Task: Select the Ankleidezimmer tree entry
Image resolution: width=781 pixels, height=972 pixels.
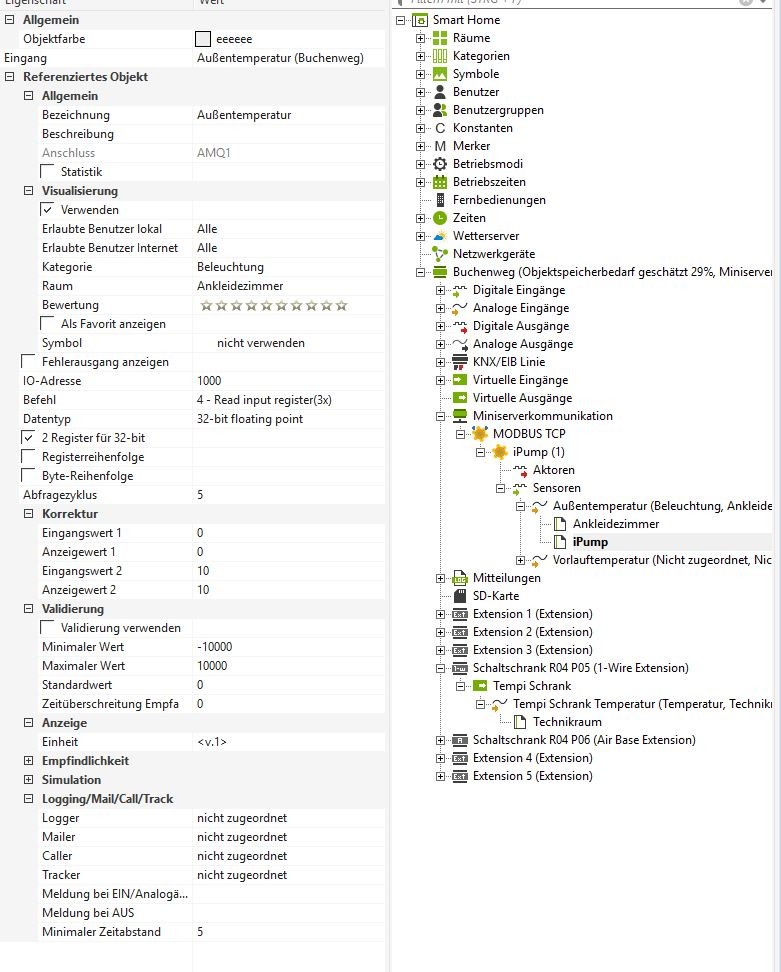Action: 616,524
